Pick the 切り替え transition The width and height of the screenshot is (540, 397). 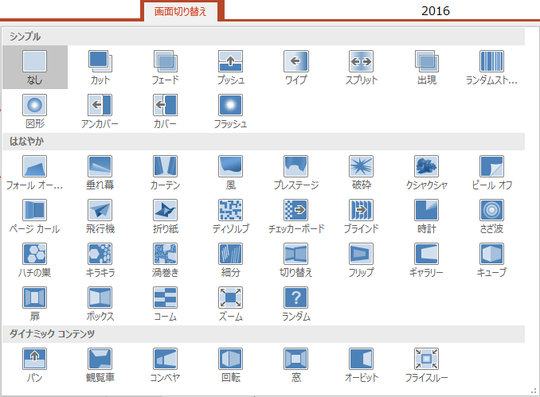[296, 260]
